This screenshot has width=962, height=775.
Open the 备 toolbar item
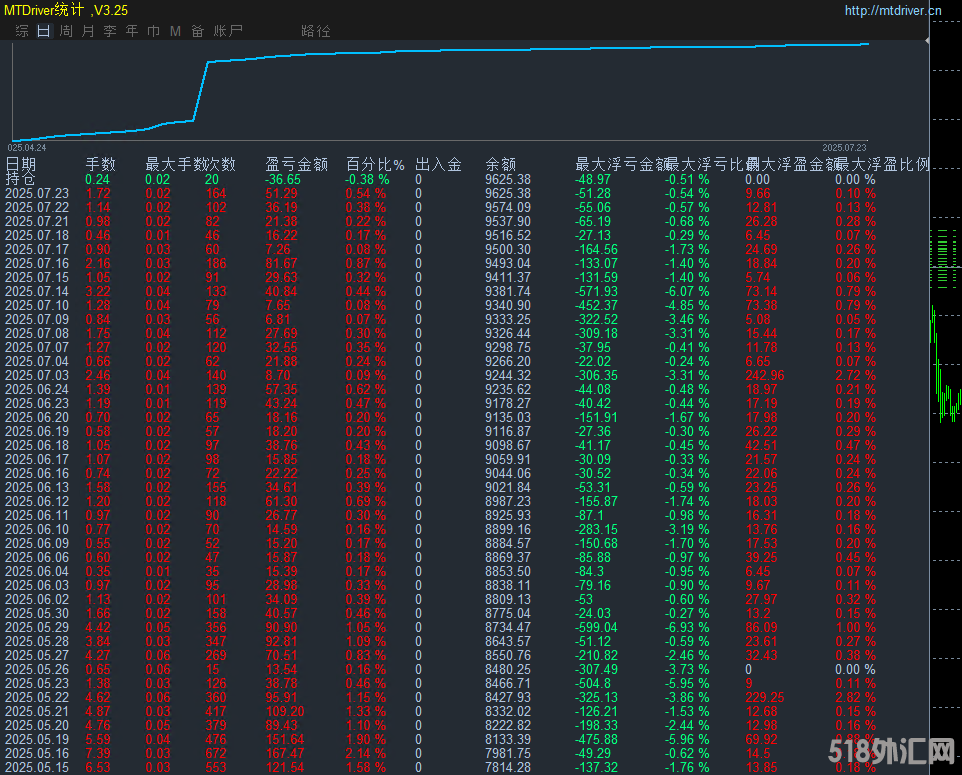pyautogui.click(x=198, y=31)
